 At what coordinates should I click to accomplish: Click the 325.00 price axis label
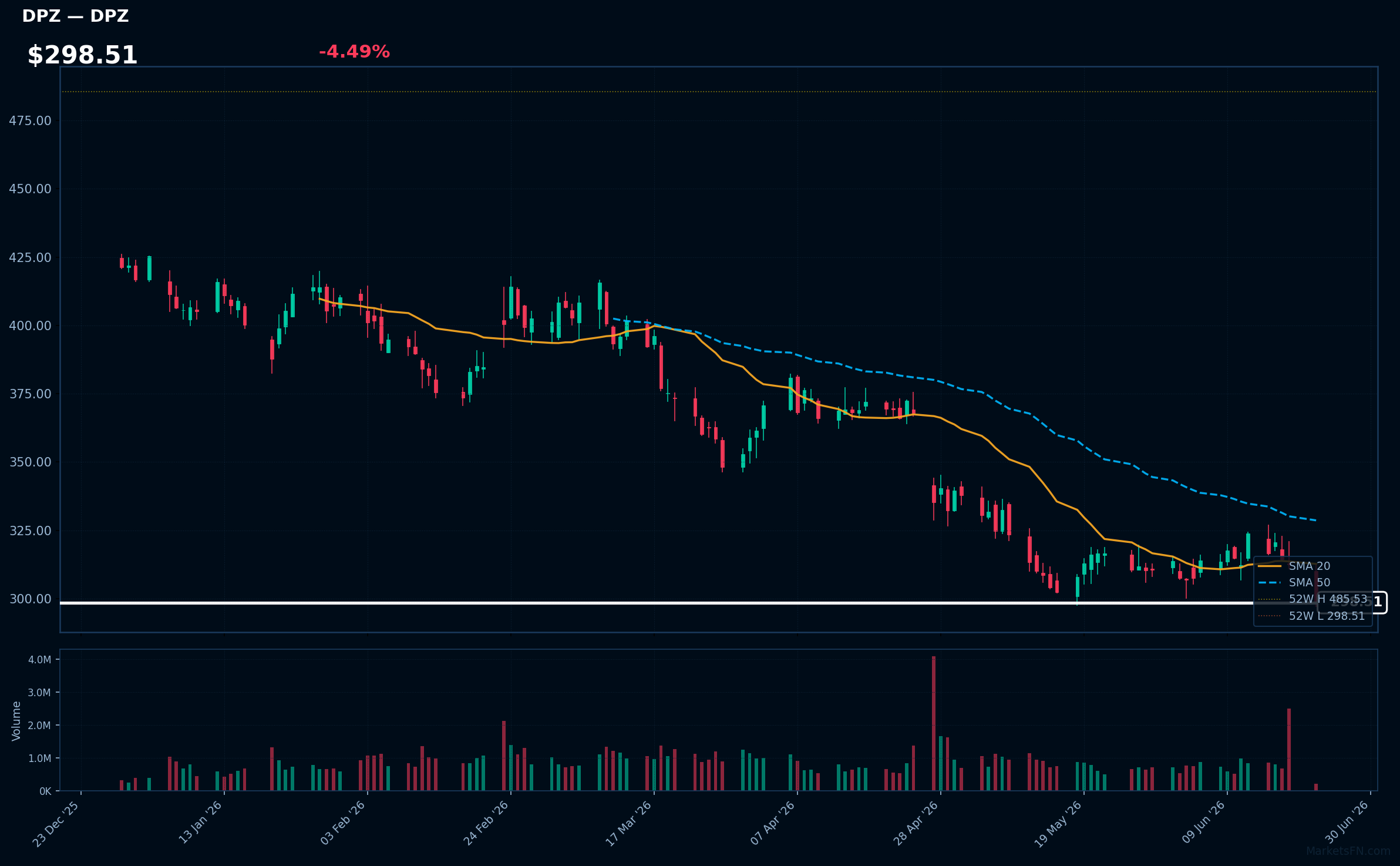(30, 531)
